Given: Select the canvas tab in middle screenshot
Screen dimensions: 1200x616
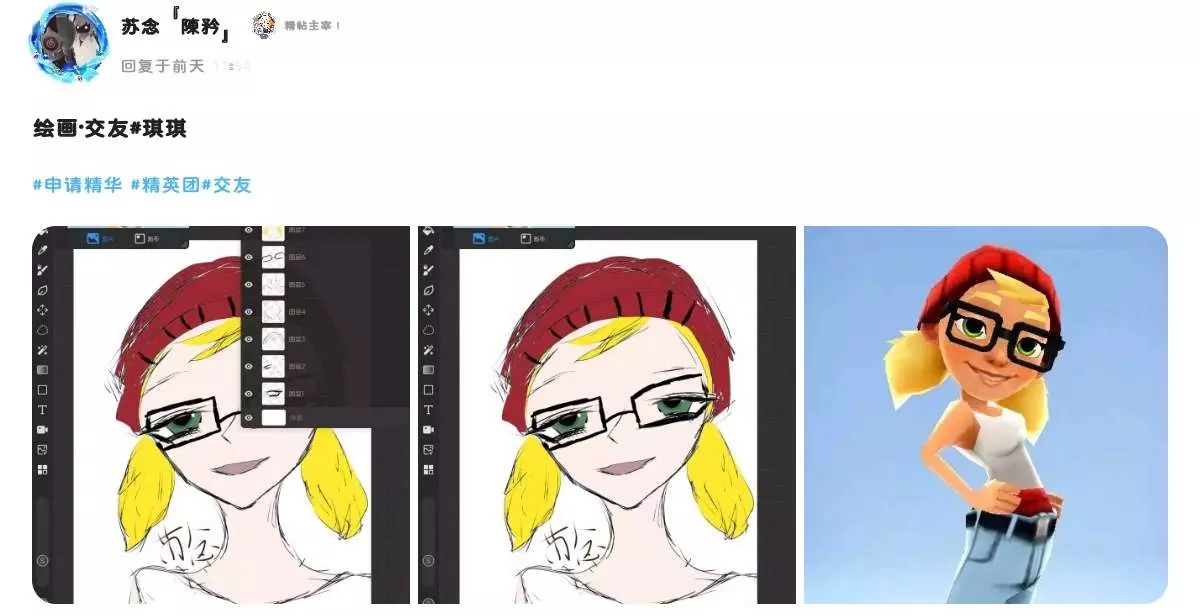Looking at the screenshot, I should pyautogui.click(x=532, y=238).
